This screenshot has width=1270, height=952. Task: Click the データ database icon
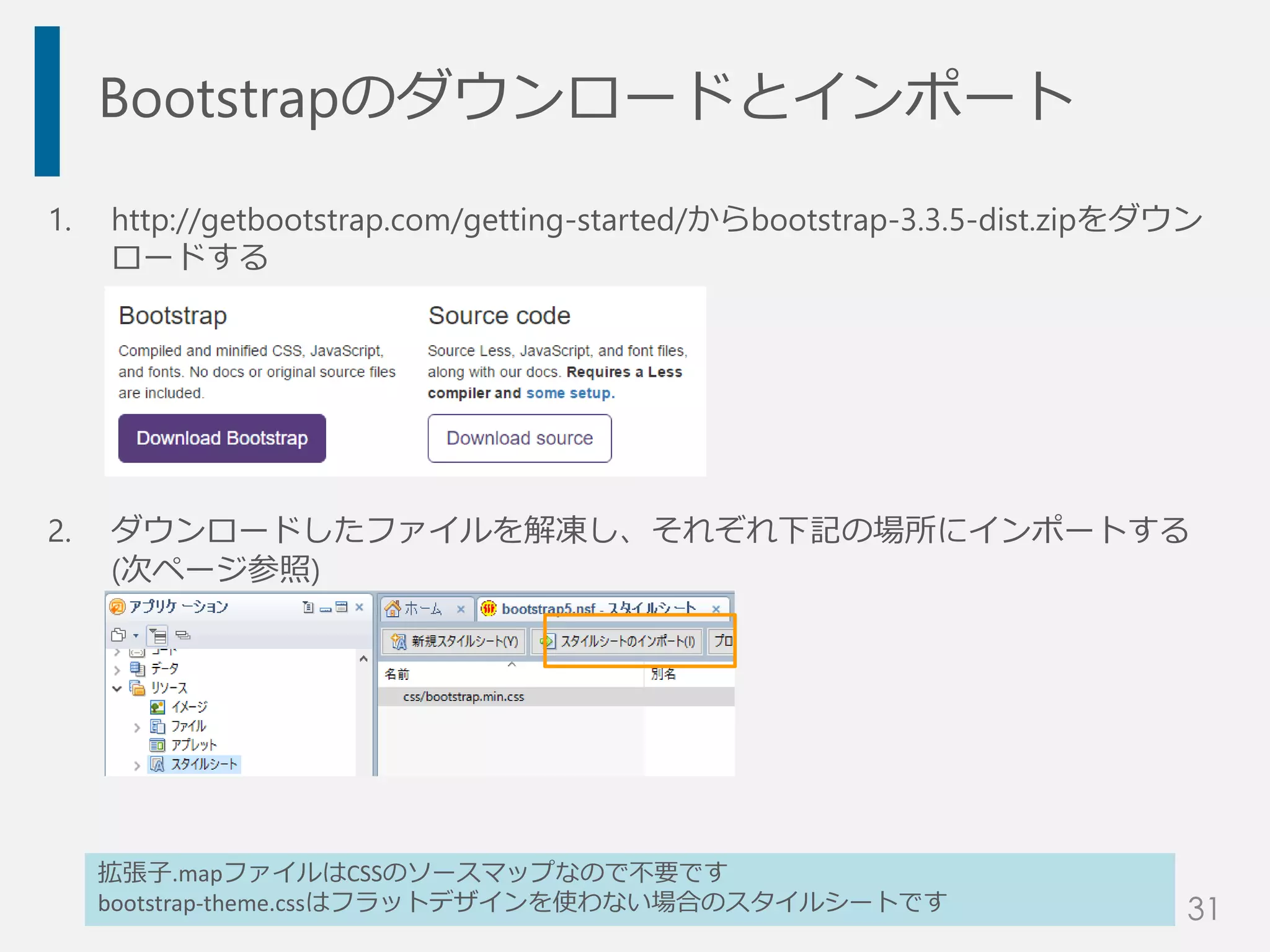click(137, 669)
